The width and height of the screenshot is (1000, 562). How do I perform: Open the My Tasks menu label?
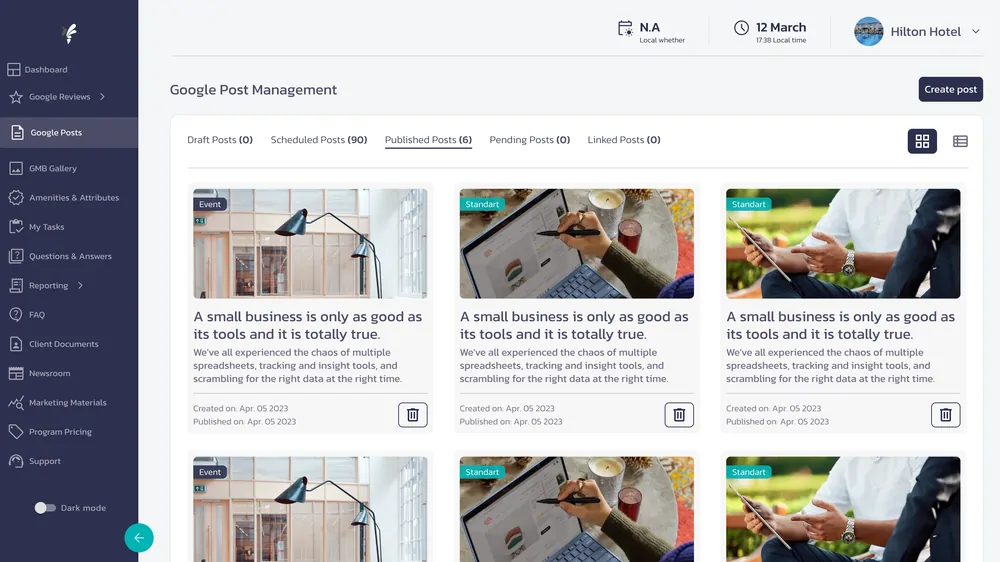(x=47, y=226)
